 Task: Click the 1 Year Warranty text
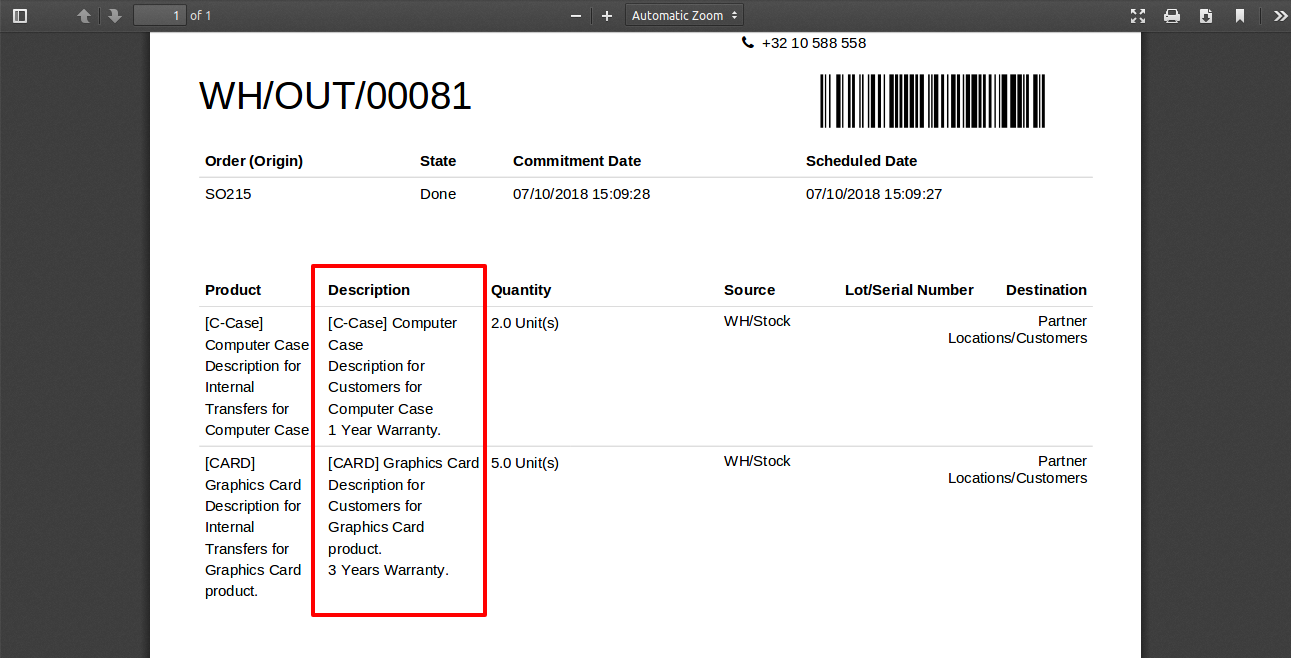[x=385, y=430]
